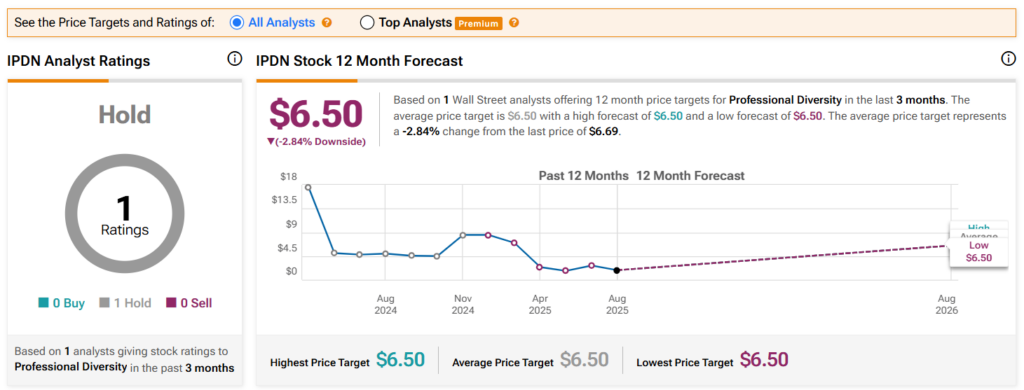Click info icon beside IPDN Analyst Ratings

[x=234, y=59]
